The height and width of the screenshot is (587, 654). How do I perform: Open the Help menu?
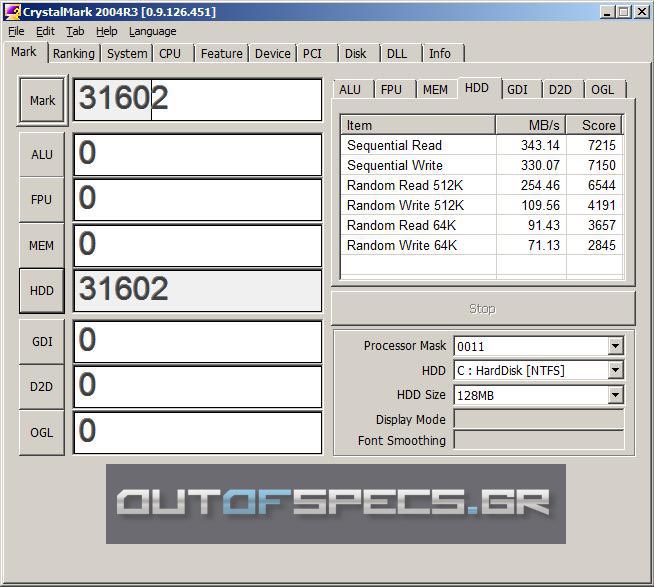106,31
